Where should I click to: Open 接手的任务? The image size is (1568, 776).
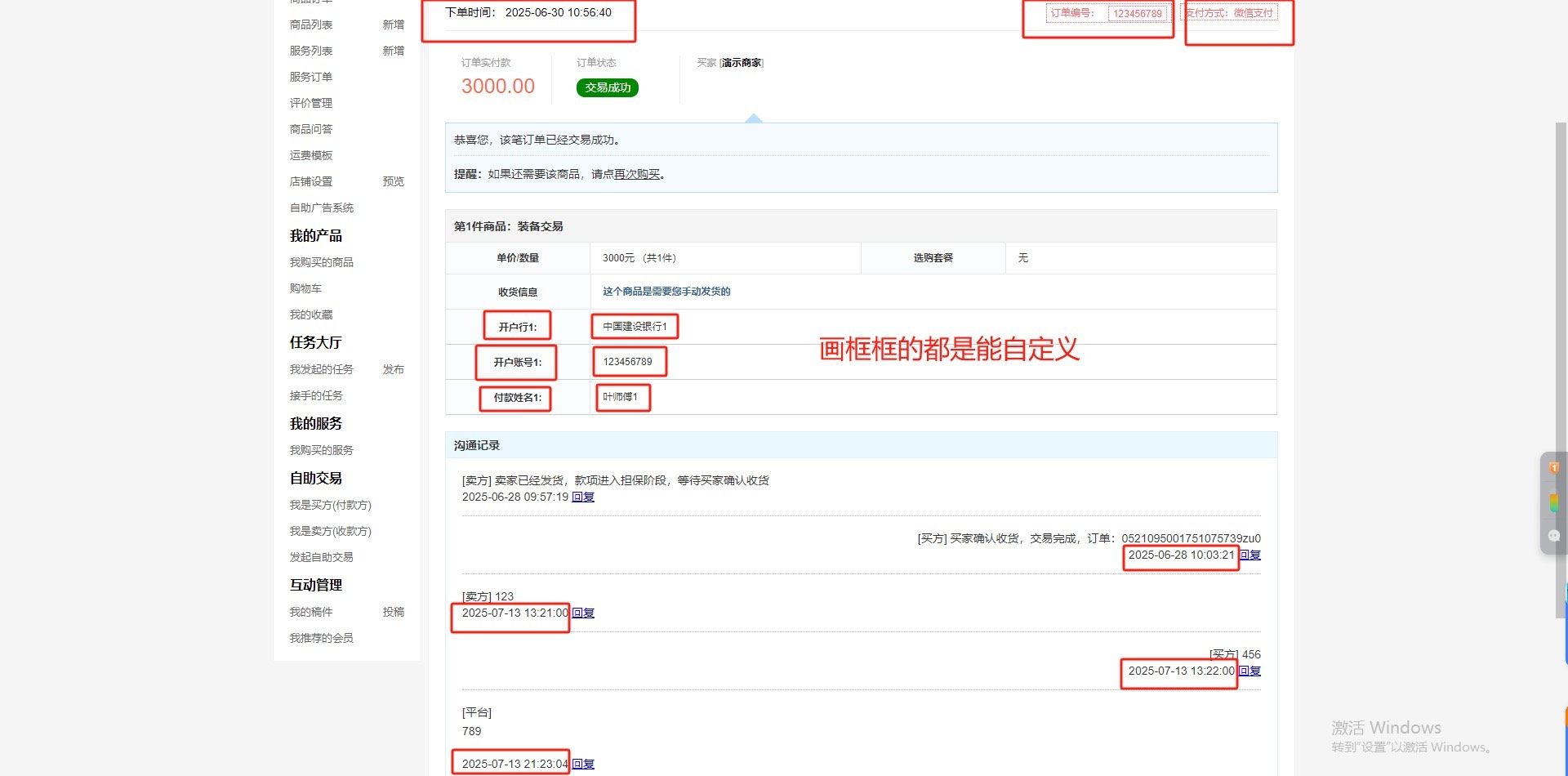pos(316,395)
